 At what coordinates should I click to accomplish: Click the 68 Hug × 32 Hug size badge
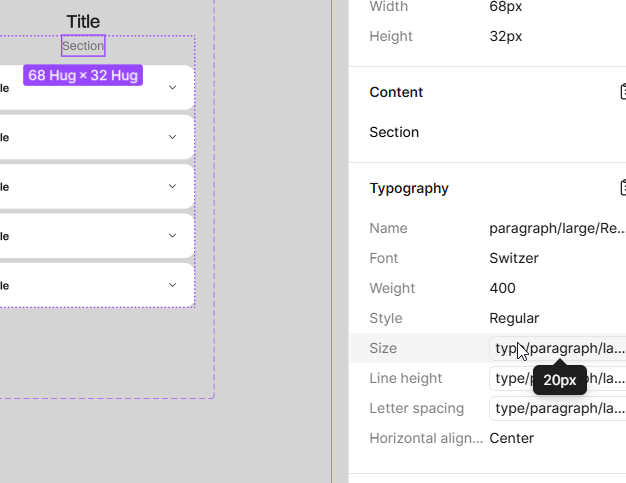click(83, 75)
